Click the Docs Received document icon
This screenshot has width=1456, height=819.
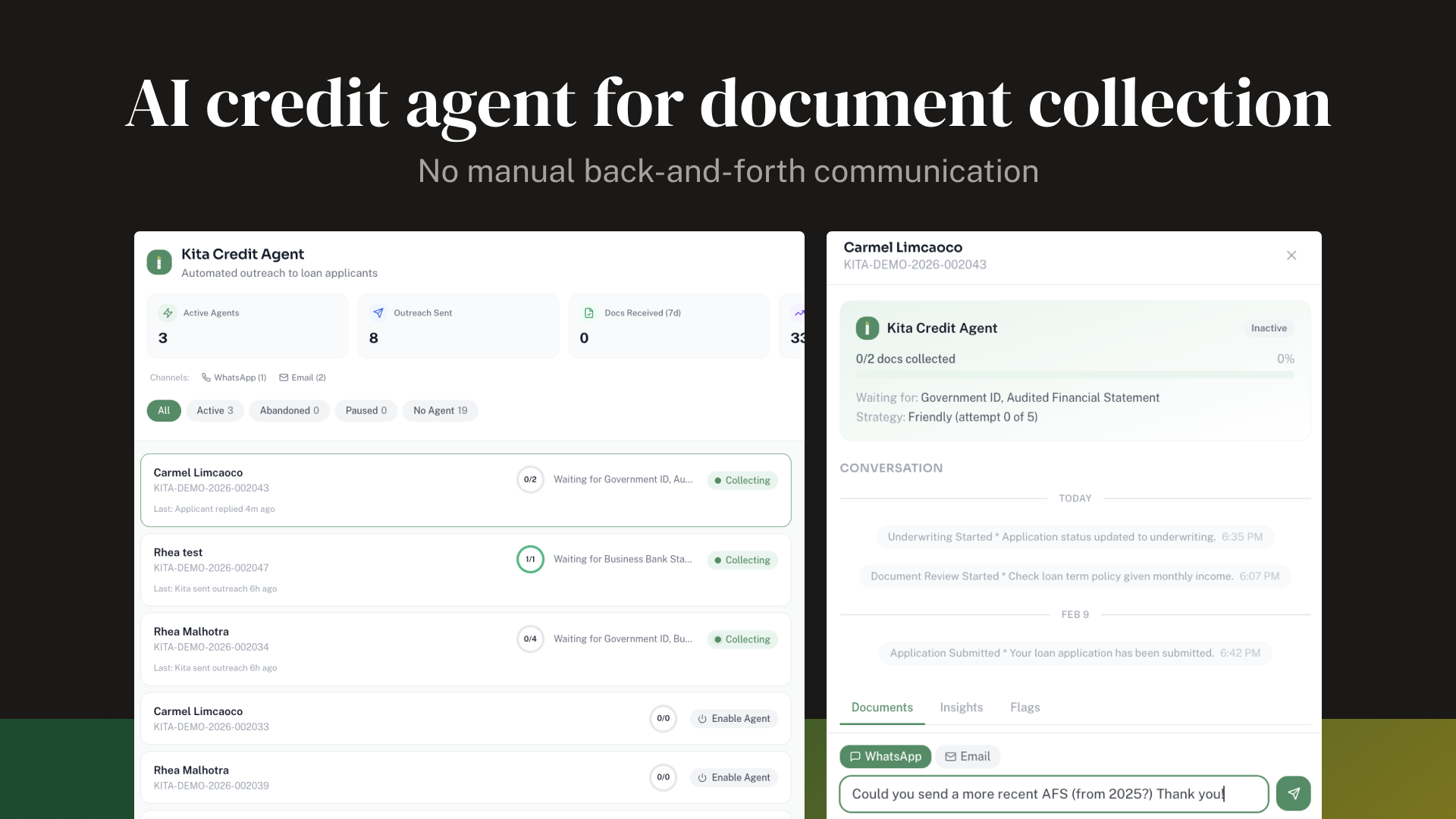coord(589,312)
